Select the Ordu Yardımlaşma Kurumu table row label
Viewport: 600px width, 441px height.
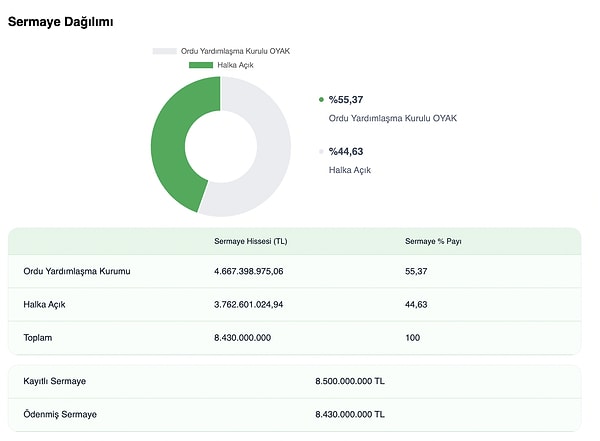pos(77,271)
